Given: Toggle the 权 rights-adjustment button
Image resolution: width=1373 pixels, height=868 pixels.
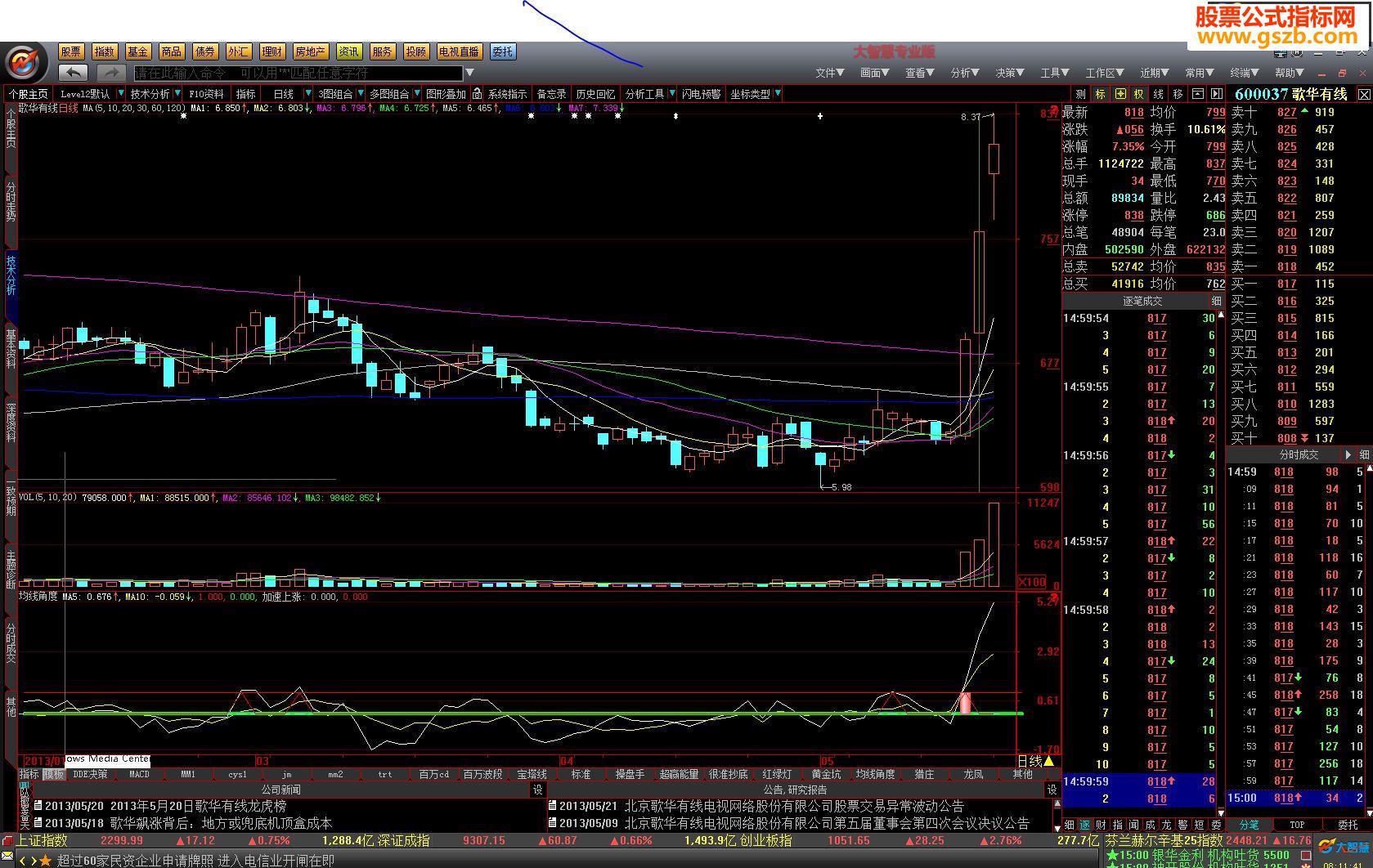Looking at the screenshot, I should [x=1138, y=94].
